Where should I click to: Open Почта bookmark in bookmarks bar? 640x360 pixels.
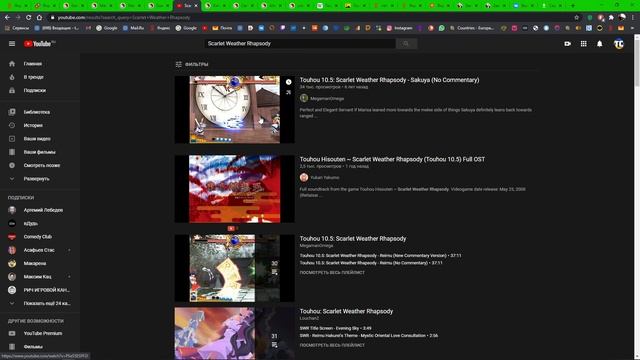[222, 28]
